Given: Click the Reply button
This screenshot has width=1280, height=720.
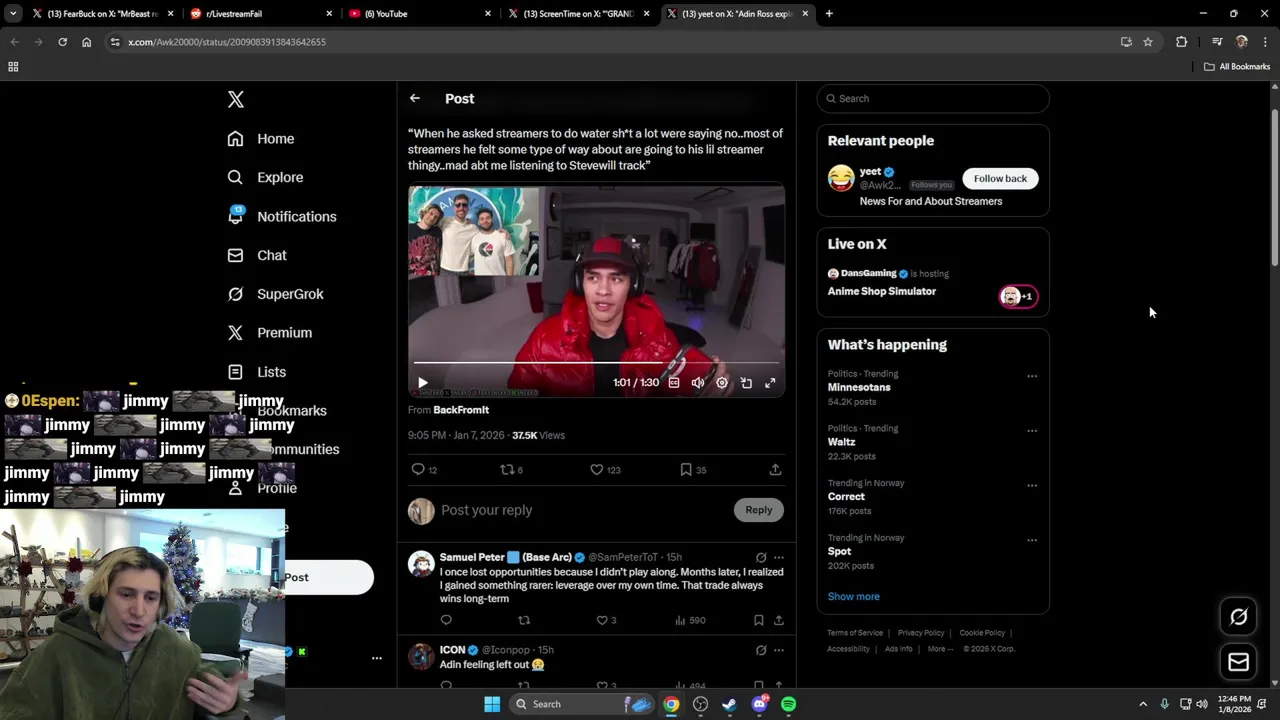Looking at the screenshot, I should click(x=759, y=510).
